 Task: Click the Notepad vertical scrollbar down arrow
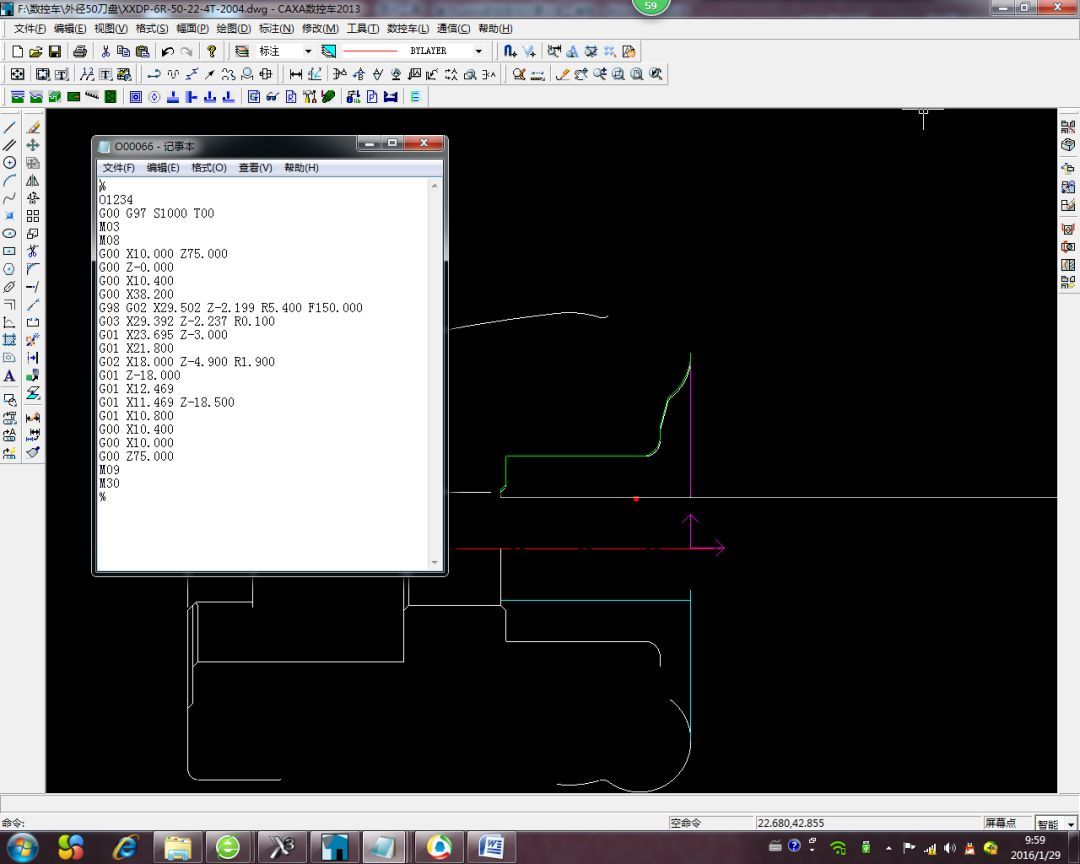pos(435,563)
